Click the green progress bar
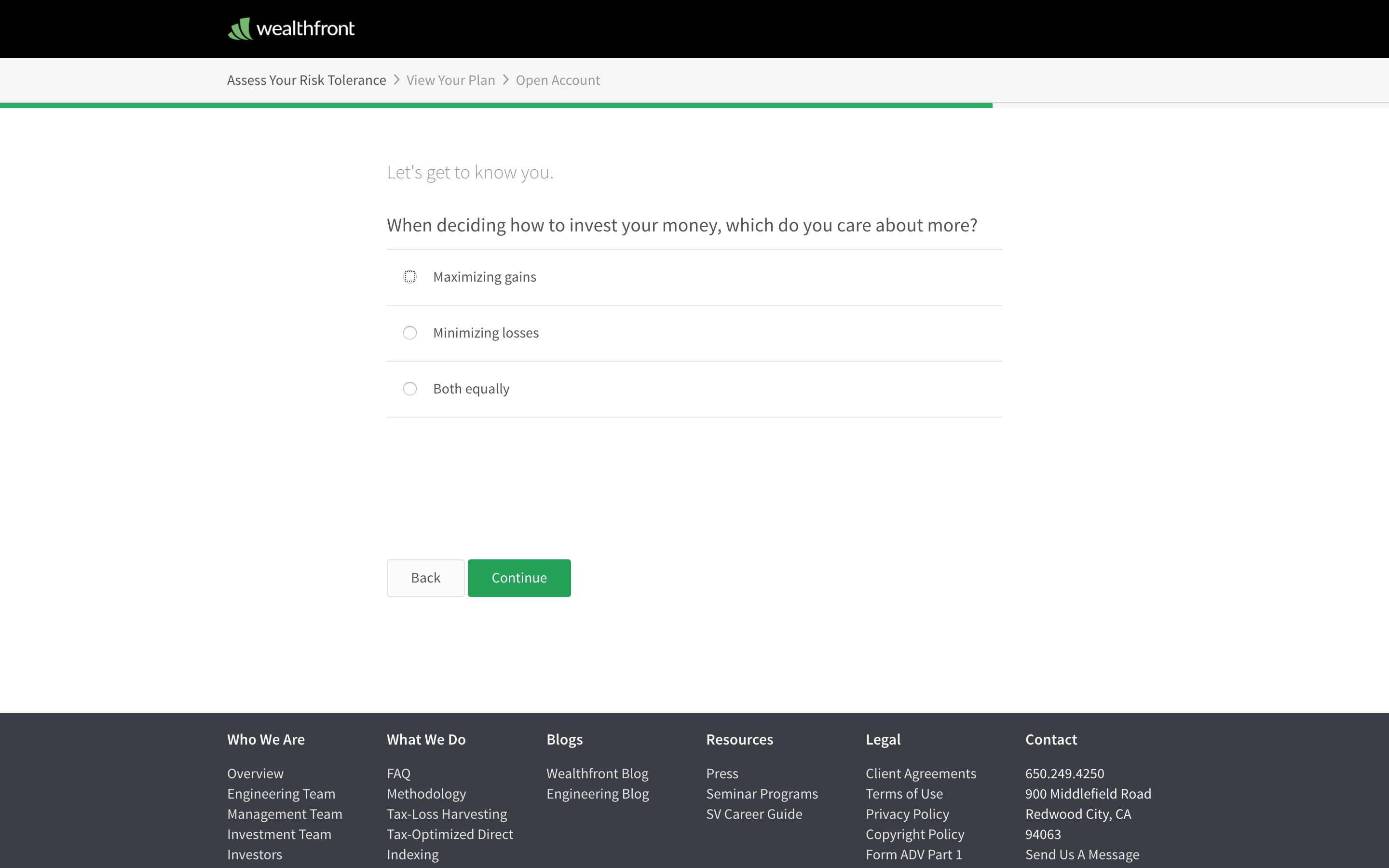 [496, 106]
